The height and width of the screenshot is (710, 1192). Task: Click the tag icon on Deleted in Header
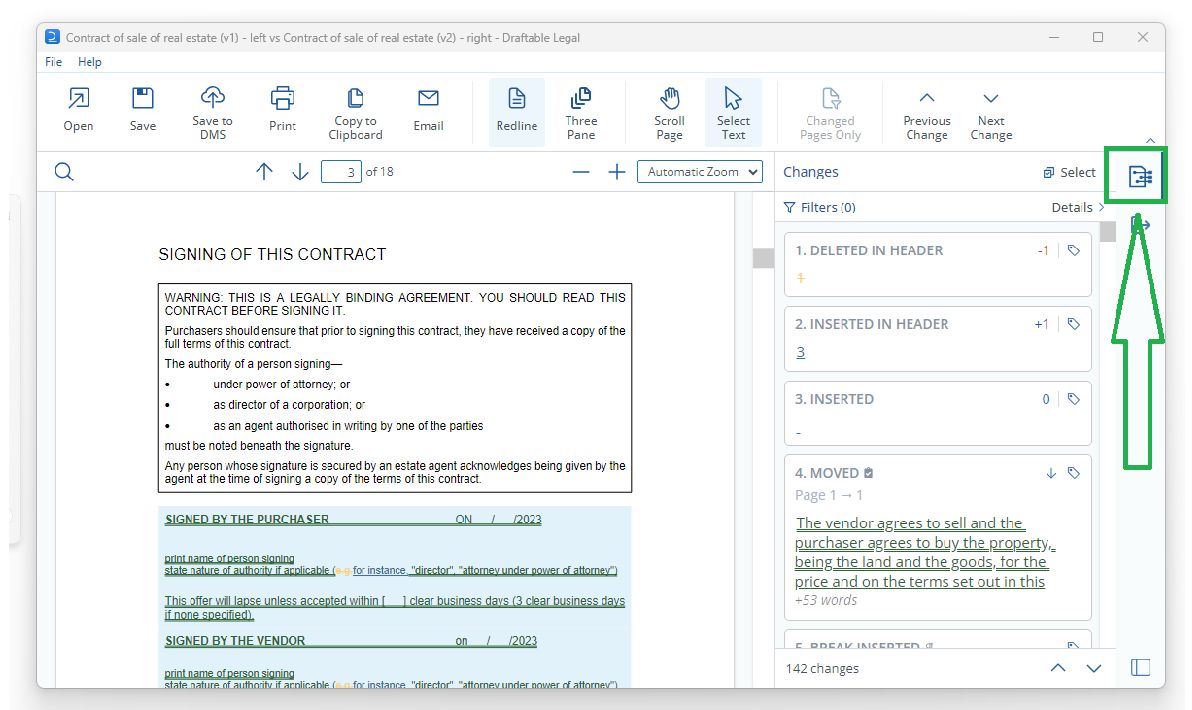tap(1074, 251)
